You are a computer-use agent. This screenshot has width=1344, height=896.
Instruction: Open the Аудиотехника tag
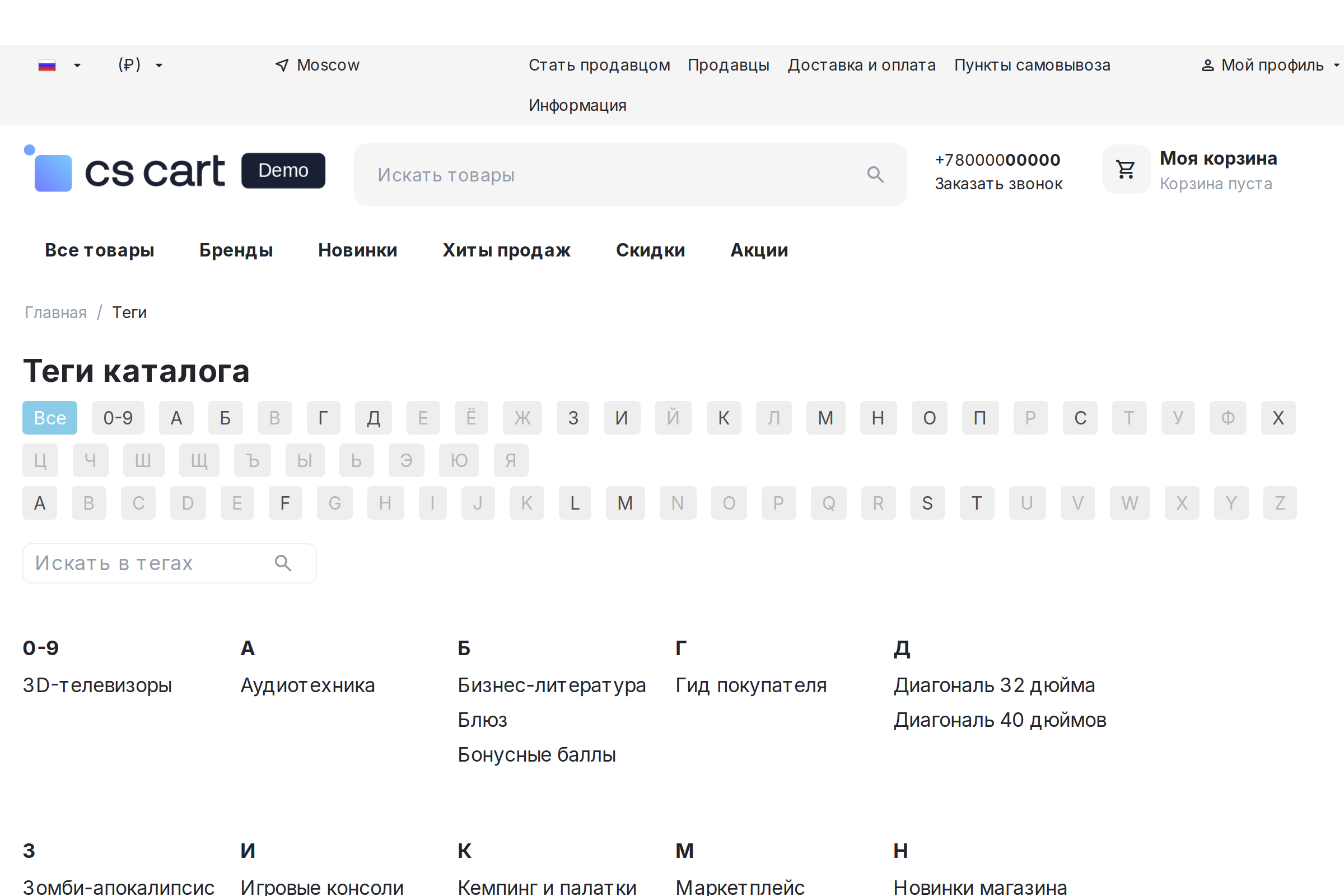pos(307,685)
